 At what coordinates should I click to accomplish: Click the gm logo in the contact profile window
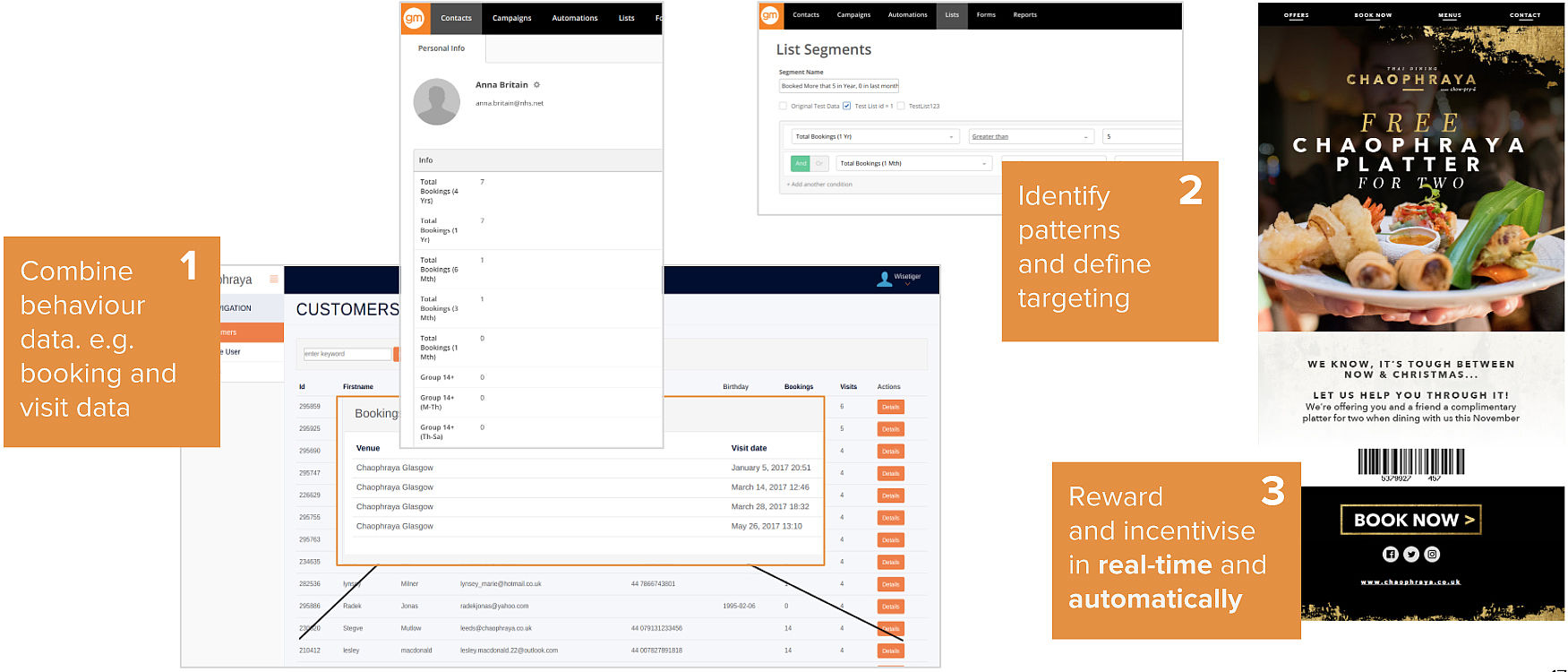414,18
